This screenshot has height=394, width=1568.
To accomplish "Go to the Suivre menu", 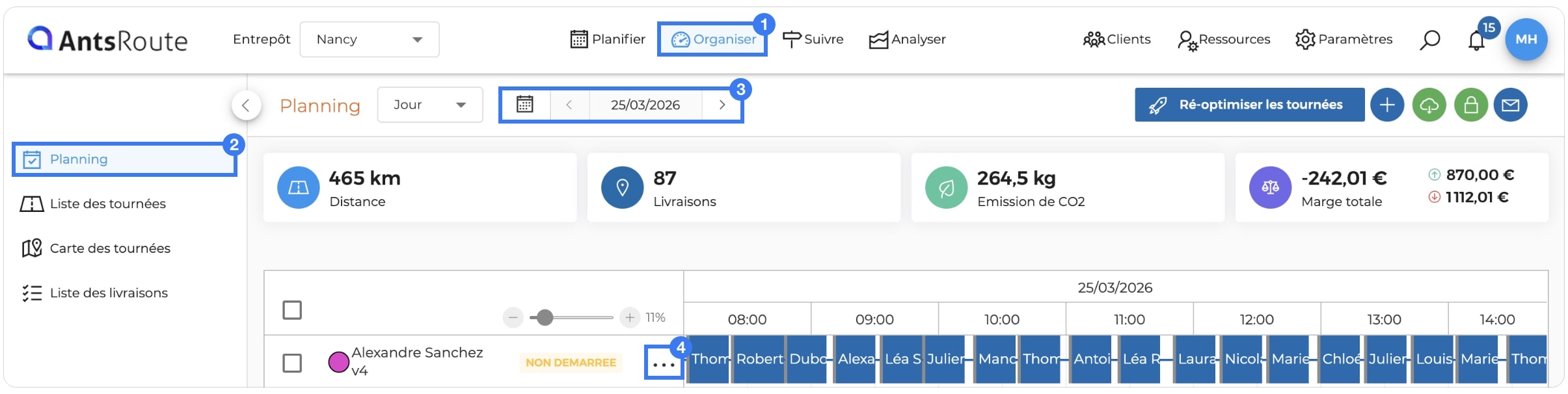I will click(813, 40).
